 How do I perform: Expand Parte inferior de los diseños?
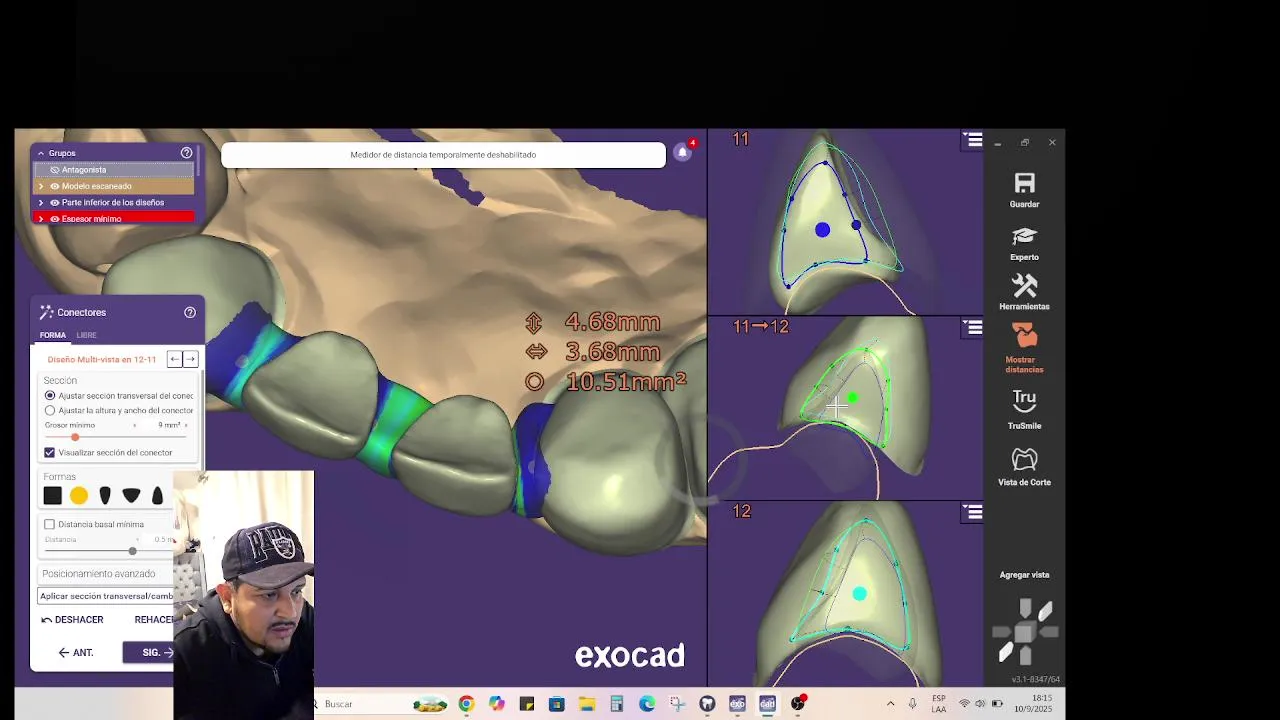coord(41,203)
